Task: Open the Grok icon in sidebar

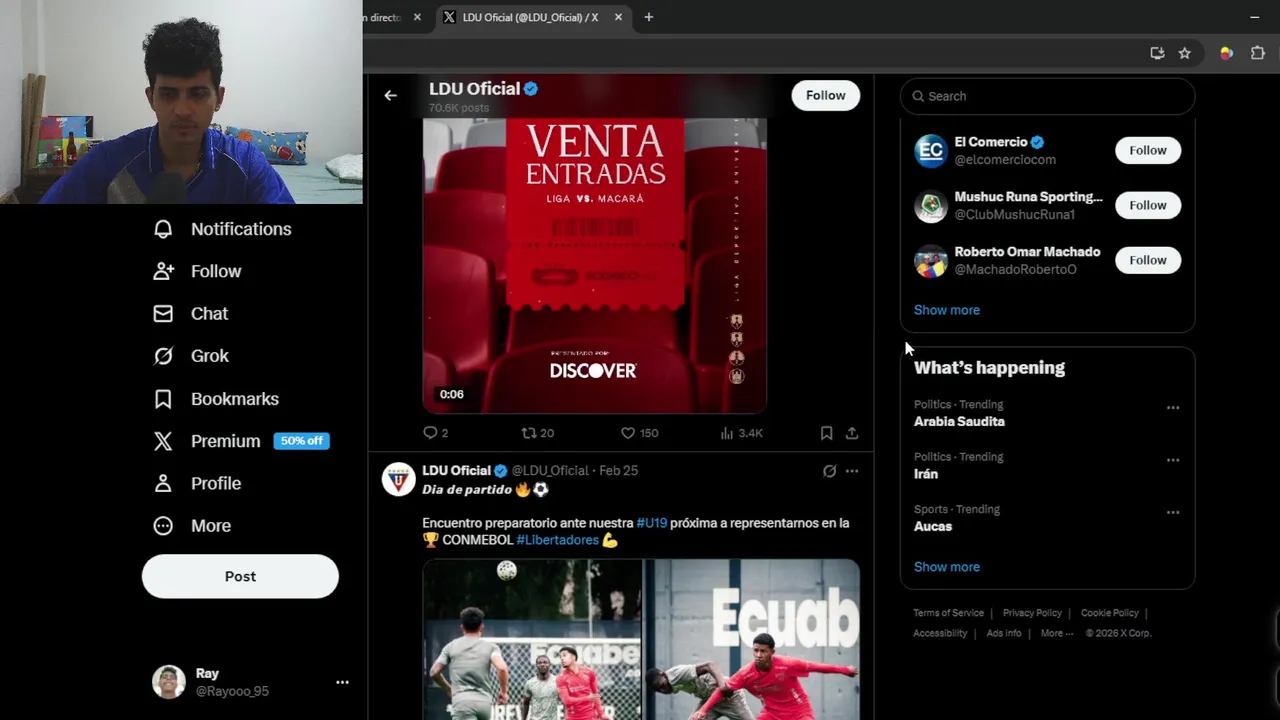Action: pyautogui.click(x=163, y=356)
